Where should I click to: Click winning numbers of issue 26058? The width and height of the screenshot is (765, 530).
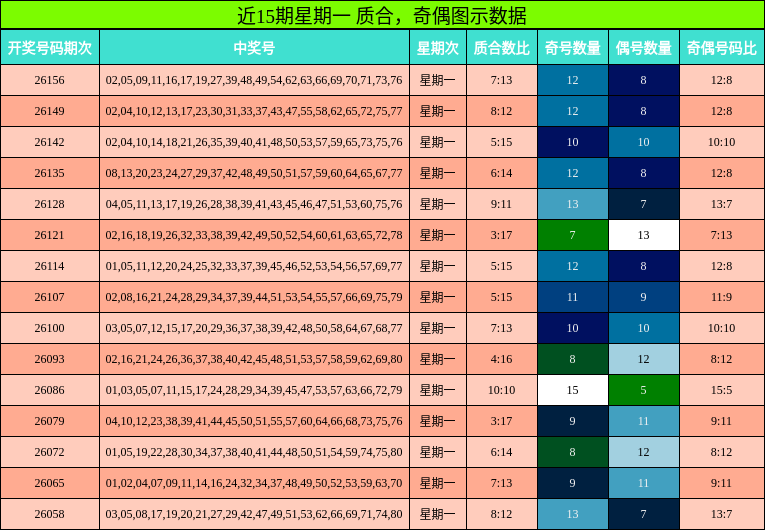[x=254, y=514]
